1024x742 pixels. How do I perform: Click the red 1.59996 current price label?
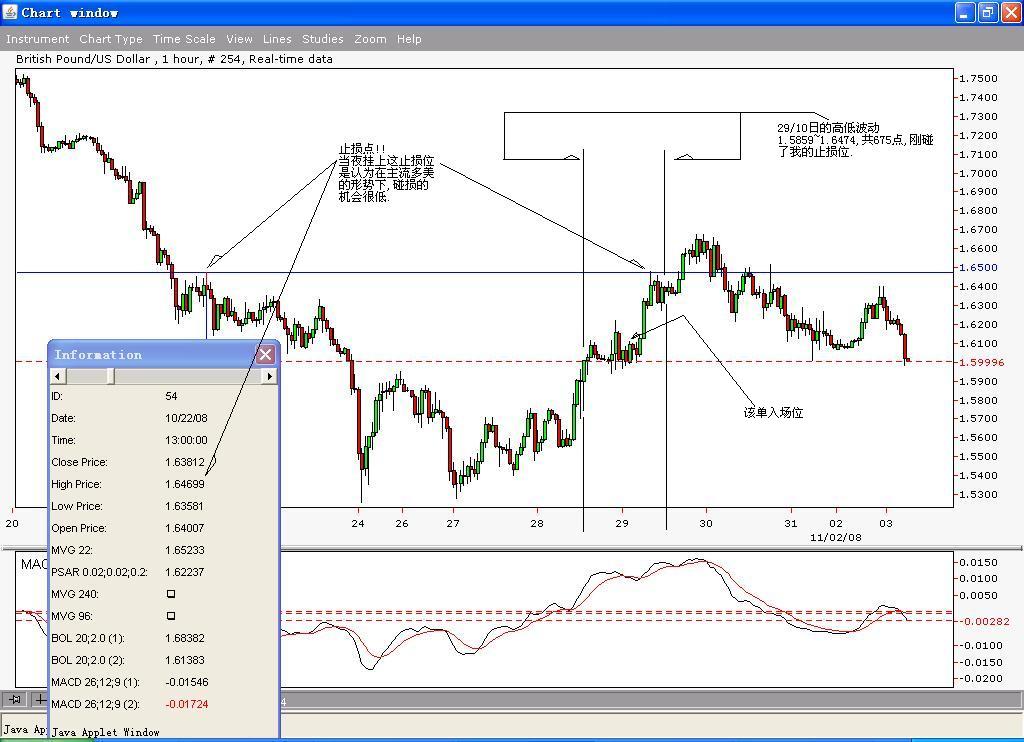(x=982, y=363)
